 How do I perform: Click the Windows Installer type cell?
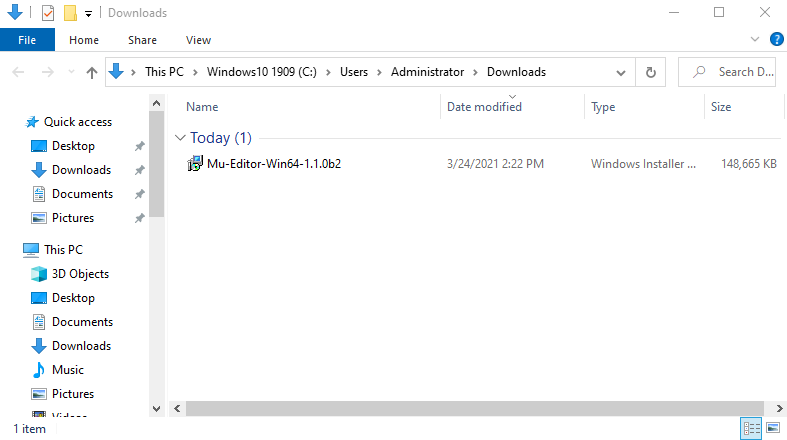click(x=643, y=164)
